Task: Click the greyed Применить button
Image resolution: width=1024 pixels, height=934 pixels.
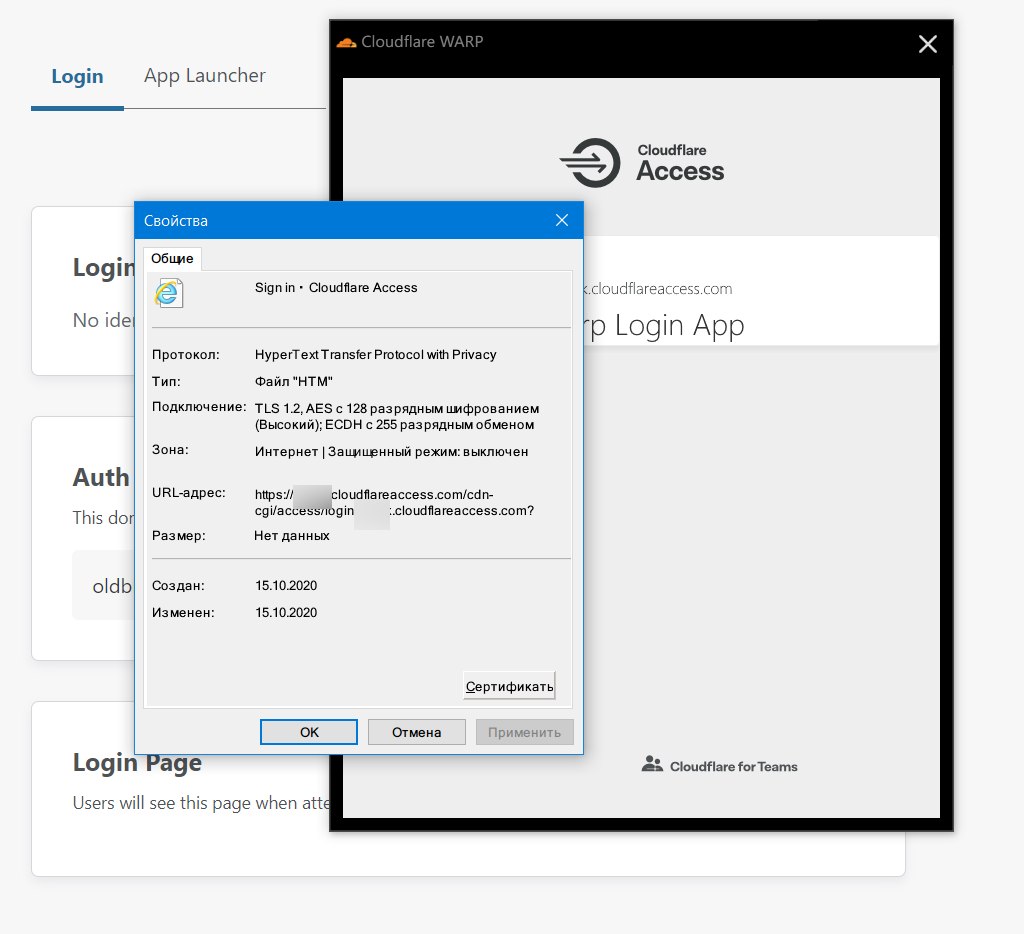Action: [x=524, y=732]
